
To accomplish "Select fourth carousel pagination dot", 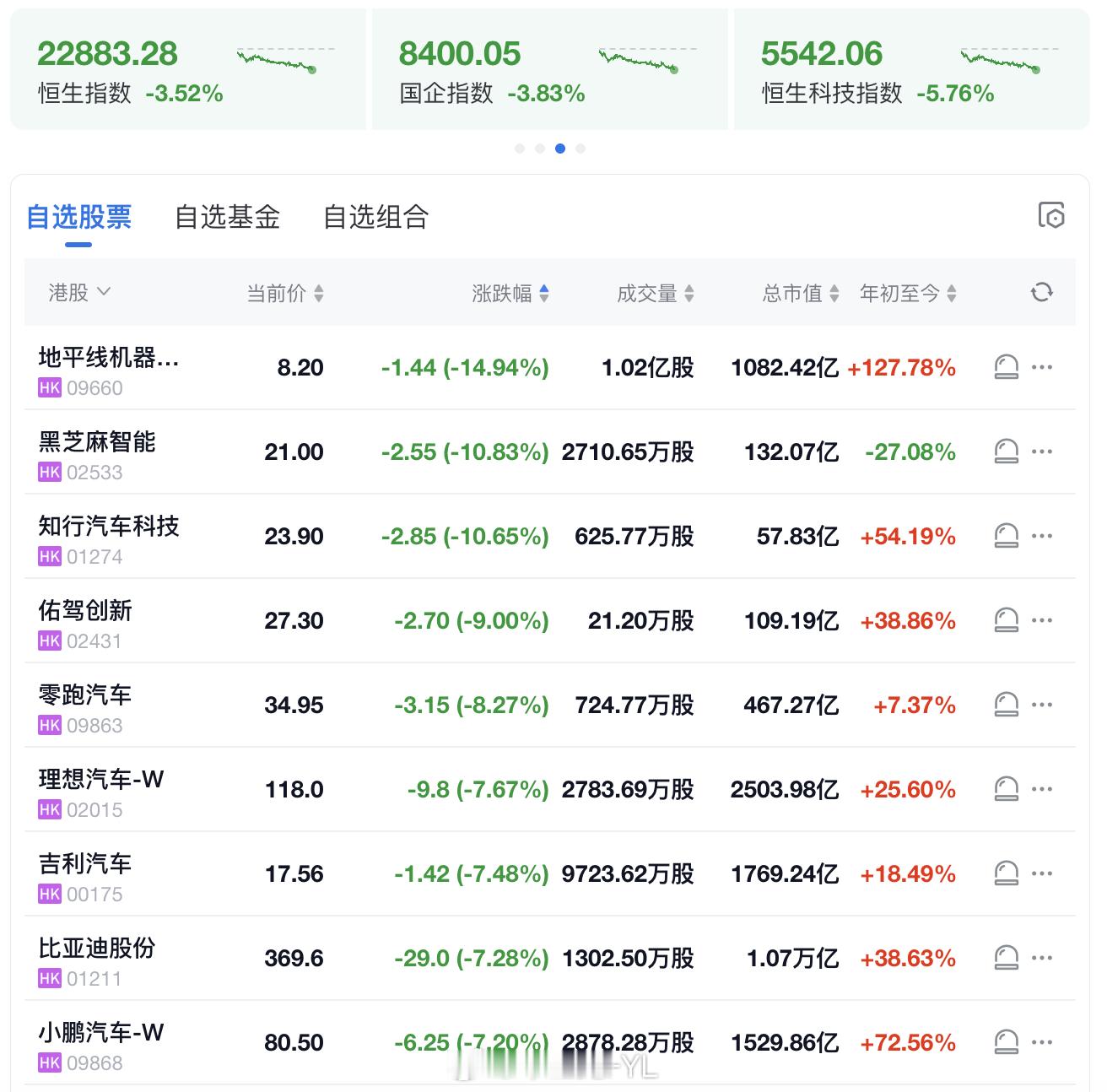I will (x=580, y=149).
